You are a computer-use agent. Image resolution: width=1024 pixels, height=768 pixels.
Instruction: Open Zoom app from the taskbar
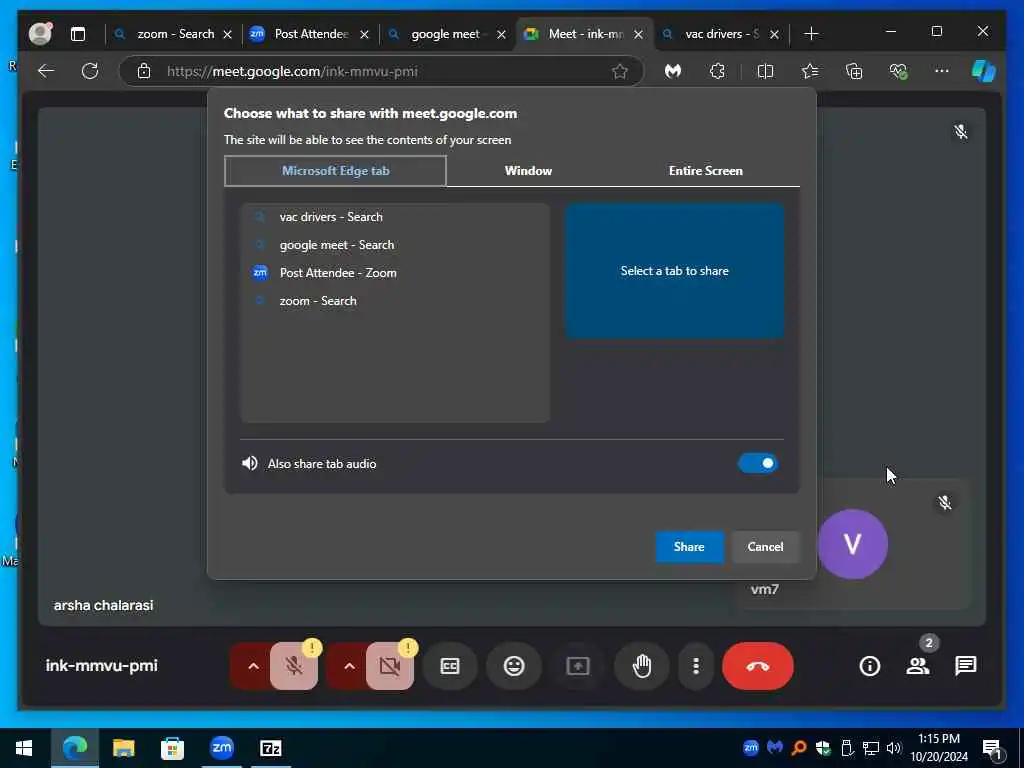tap(221, 748)
